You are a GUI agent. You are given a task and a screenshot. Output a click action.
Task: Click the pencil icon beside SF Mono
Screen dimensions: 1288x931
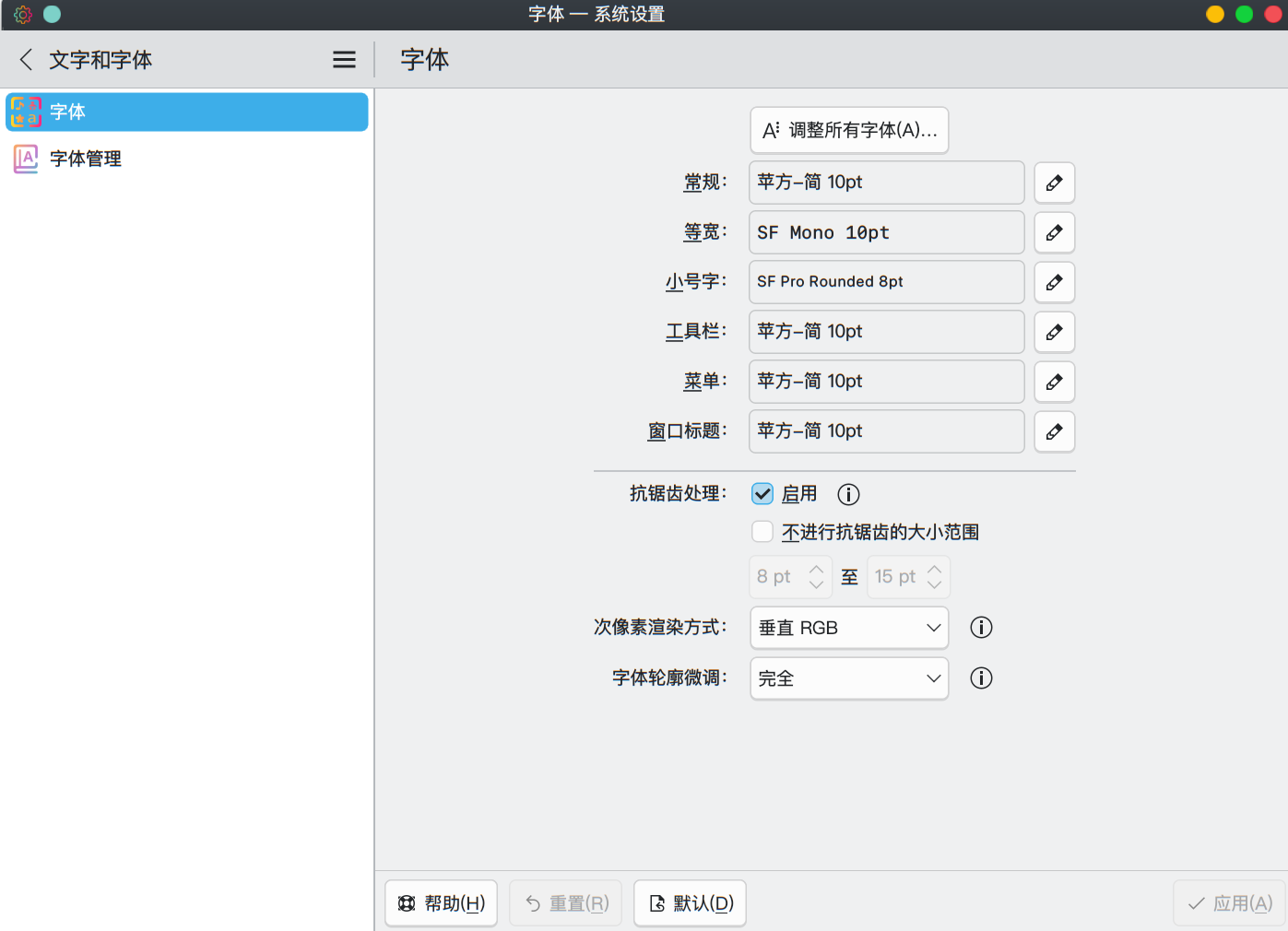point(1054,232)
